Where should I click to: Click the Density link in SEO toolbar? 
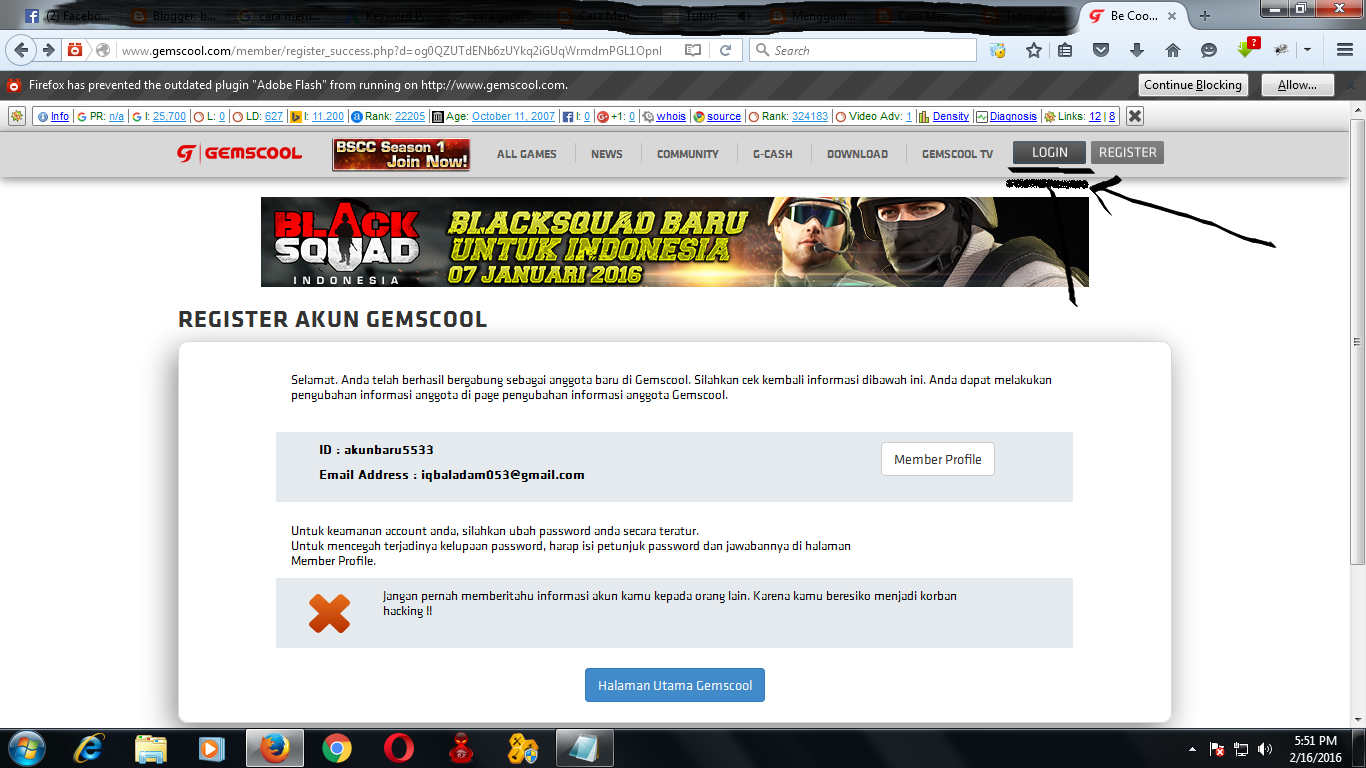pos(951,116)
